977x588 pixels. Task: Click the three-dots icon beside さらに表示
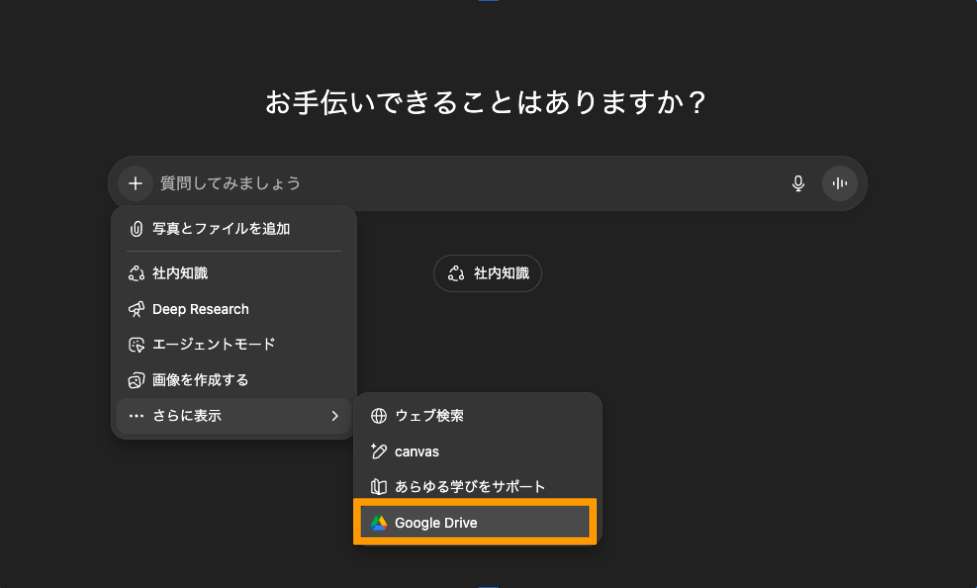pyautogui.click(x=136, y=416)
